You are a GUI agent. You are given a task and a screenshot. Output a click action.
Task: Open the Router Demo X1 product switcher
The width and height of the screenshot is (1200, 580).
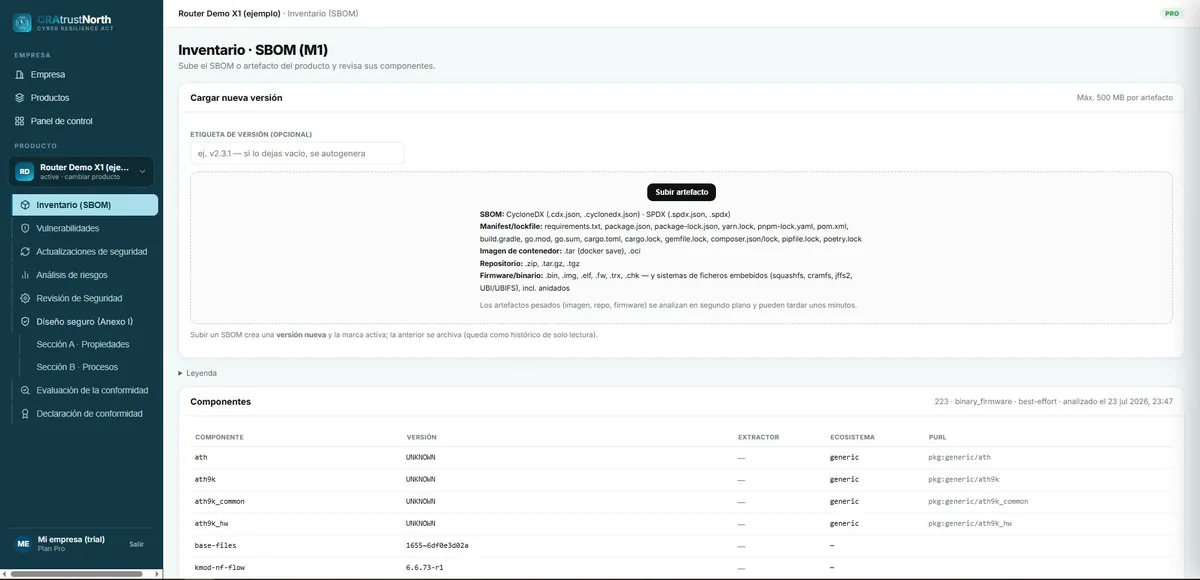click(83, 172)
